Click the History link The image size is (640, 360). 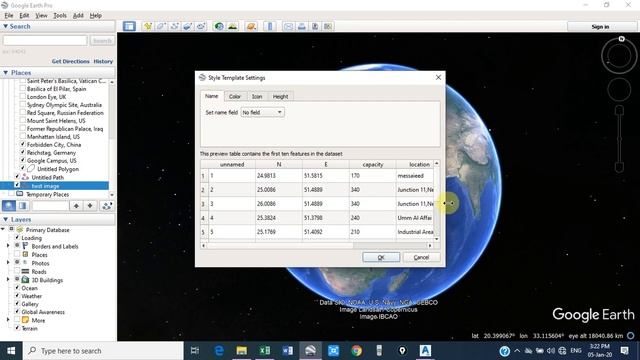click(103, 61)
